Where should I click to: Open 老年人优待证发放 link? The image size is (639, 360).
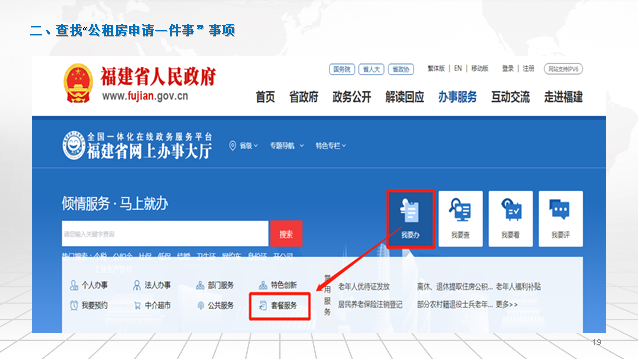tap(364, 287)
